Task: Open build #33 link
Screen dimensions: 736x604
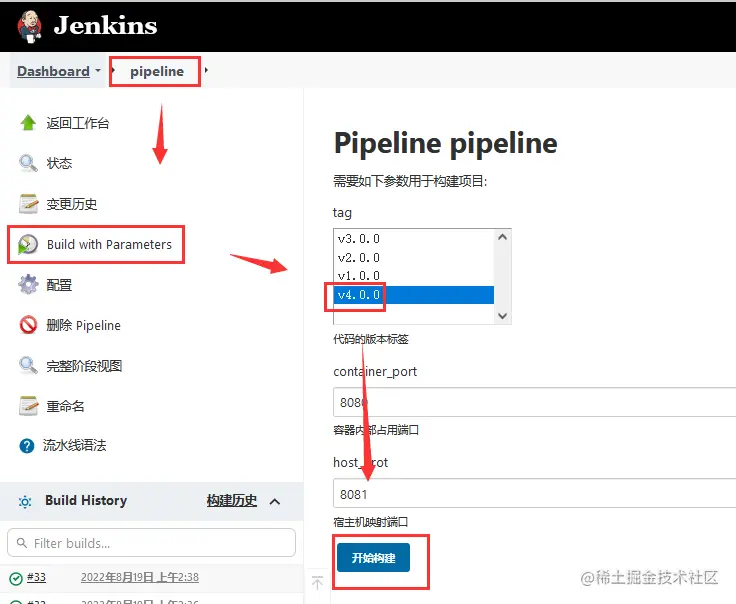Action: point(36,577)
